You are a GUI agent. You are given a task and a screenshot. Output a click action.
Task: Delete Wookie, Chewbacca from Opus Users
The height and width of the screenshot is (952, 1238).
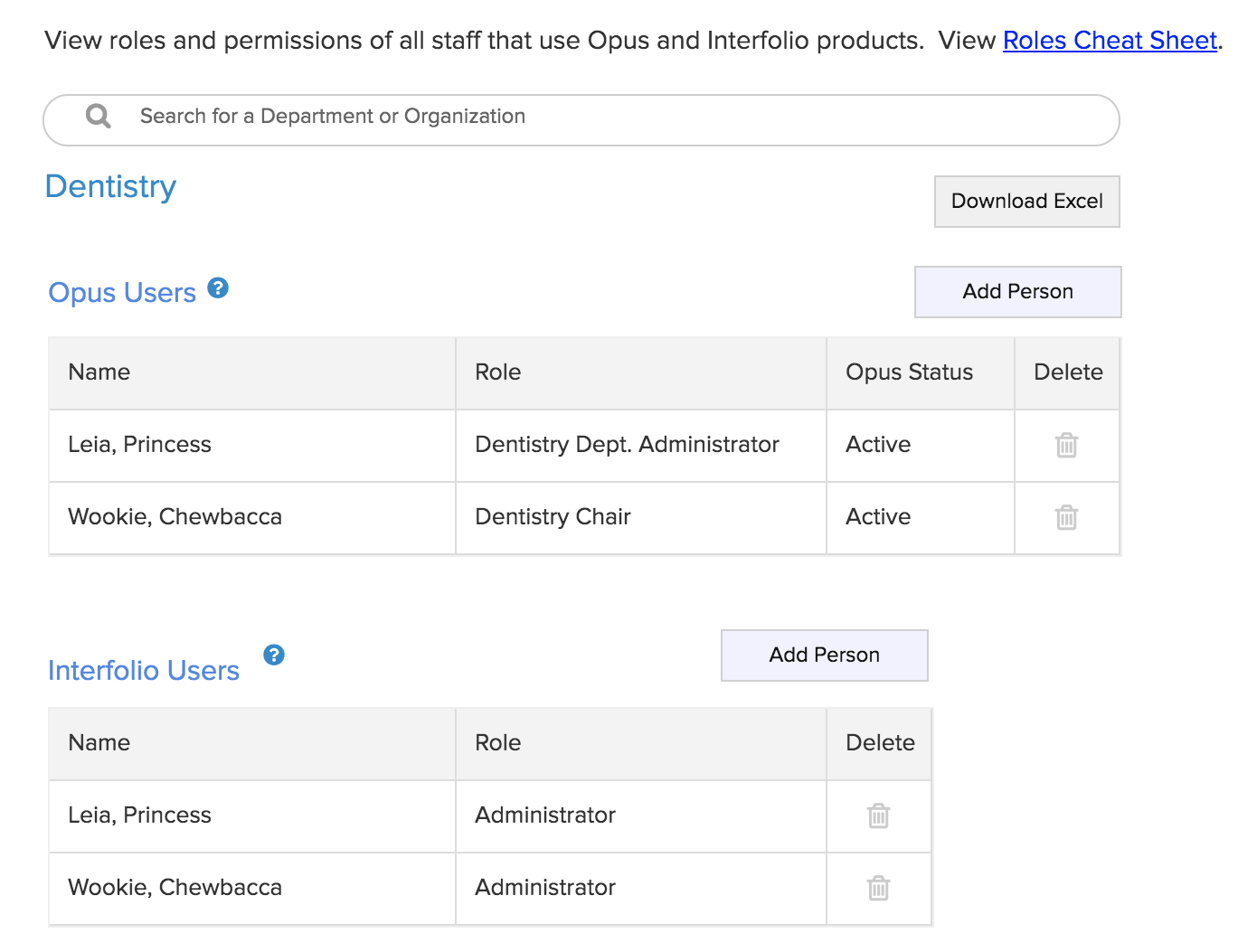point(1066,517)
